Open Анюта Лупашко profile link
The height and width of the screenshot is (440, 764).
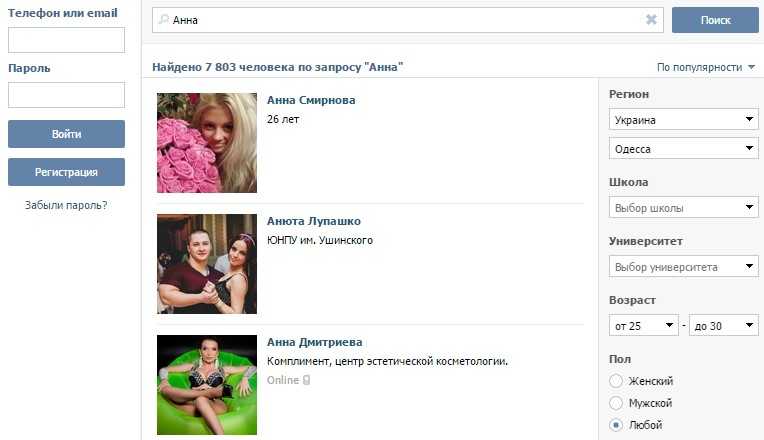tap(314, 221)
